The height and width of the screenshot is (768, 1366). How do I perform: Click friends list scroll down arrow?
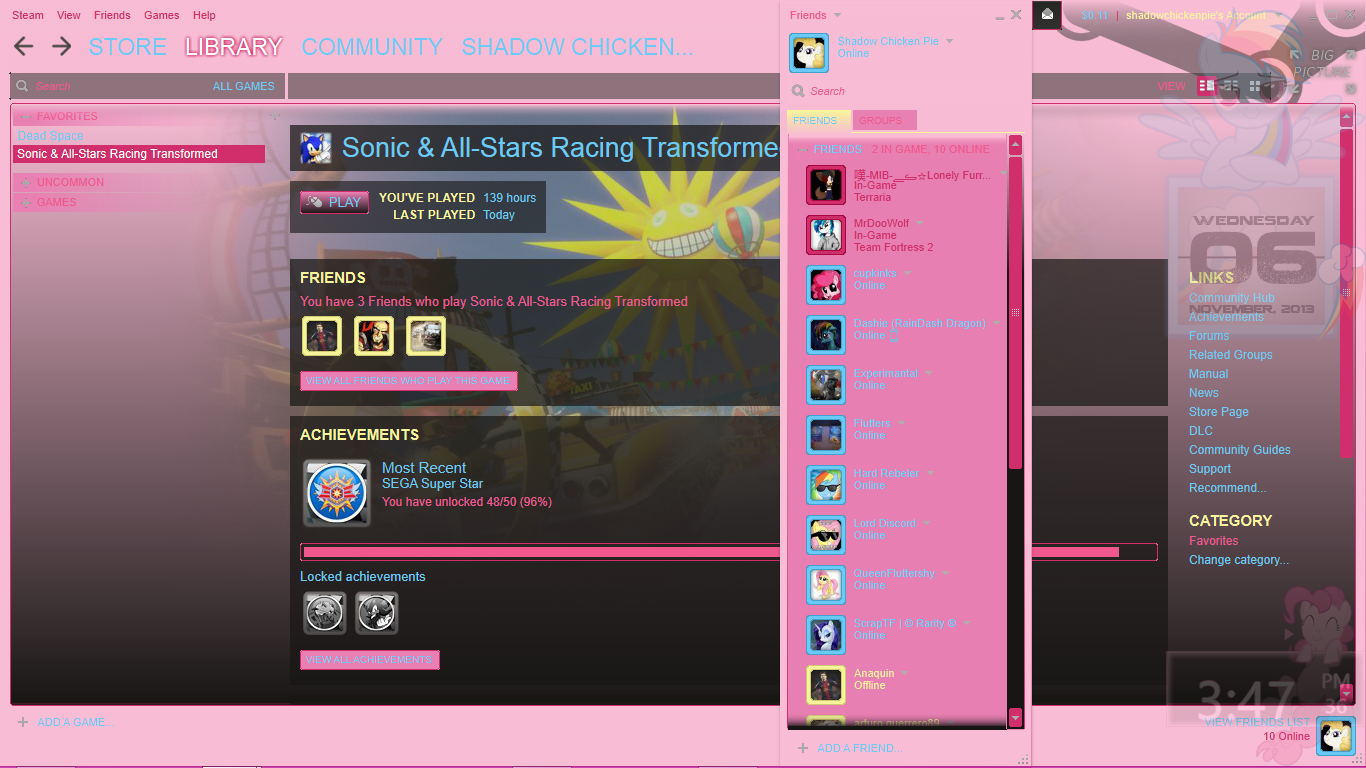(x=1016, y=717)
